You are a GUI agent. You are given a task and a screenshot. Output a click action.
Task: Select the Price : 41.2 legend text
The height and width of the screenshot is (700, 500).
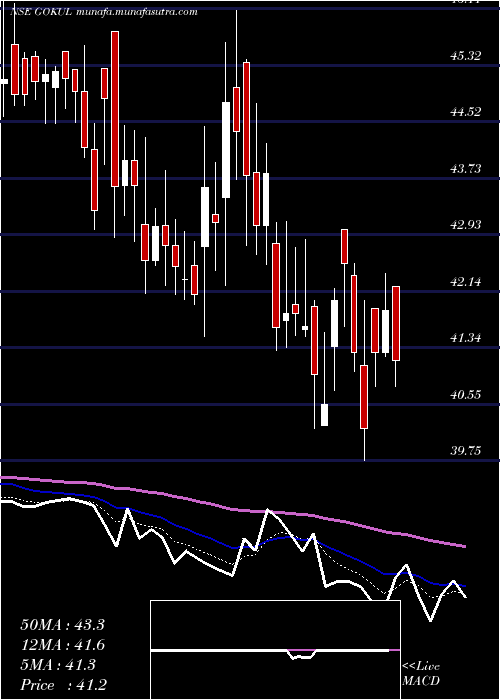[63, 685]
